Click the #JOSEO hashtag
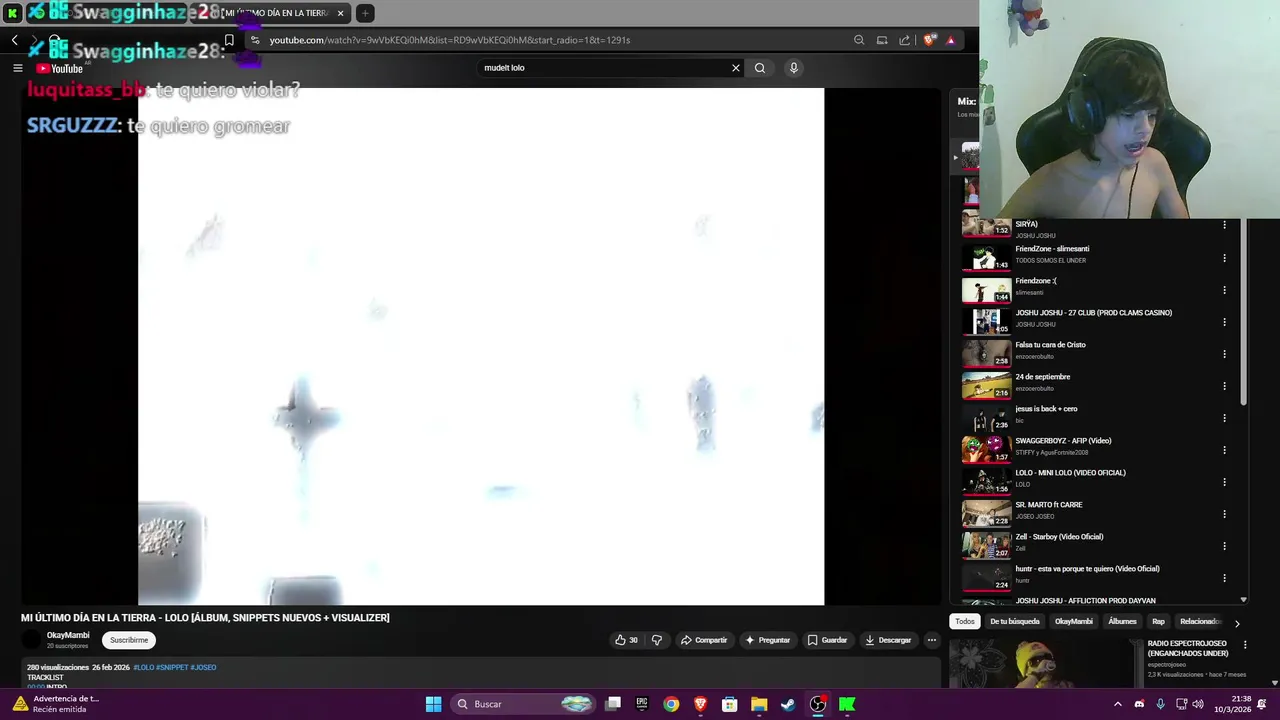The width and height of the screenshot is (1280, 720). point(203,667)
